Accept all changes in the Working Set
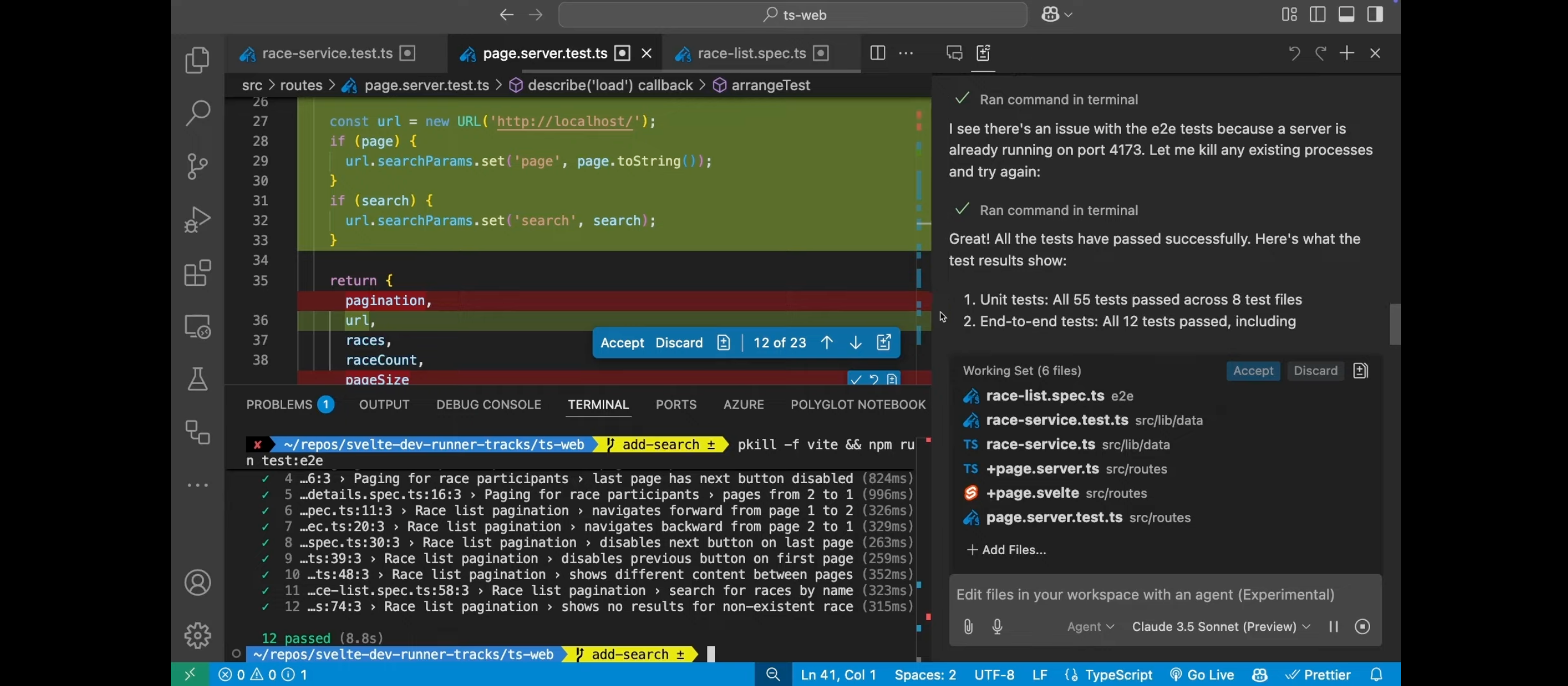1568x686 pixels. (x=1252, y=371)
